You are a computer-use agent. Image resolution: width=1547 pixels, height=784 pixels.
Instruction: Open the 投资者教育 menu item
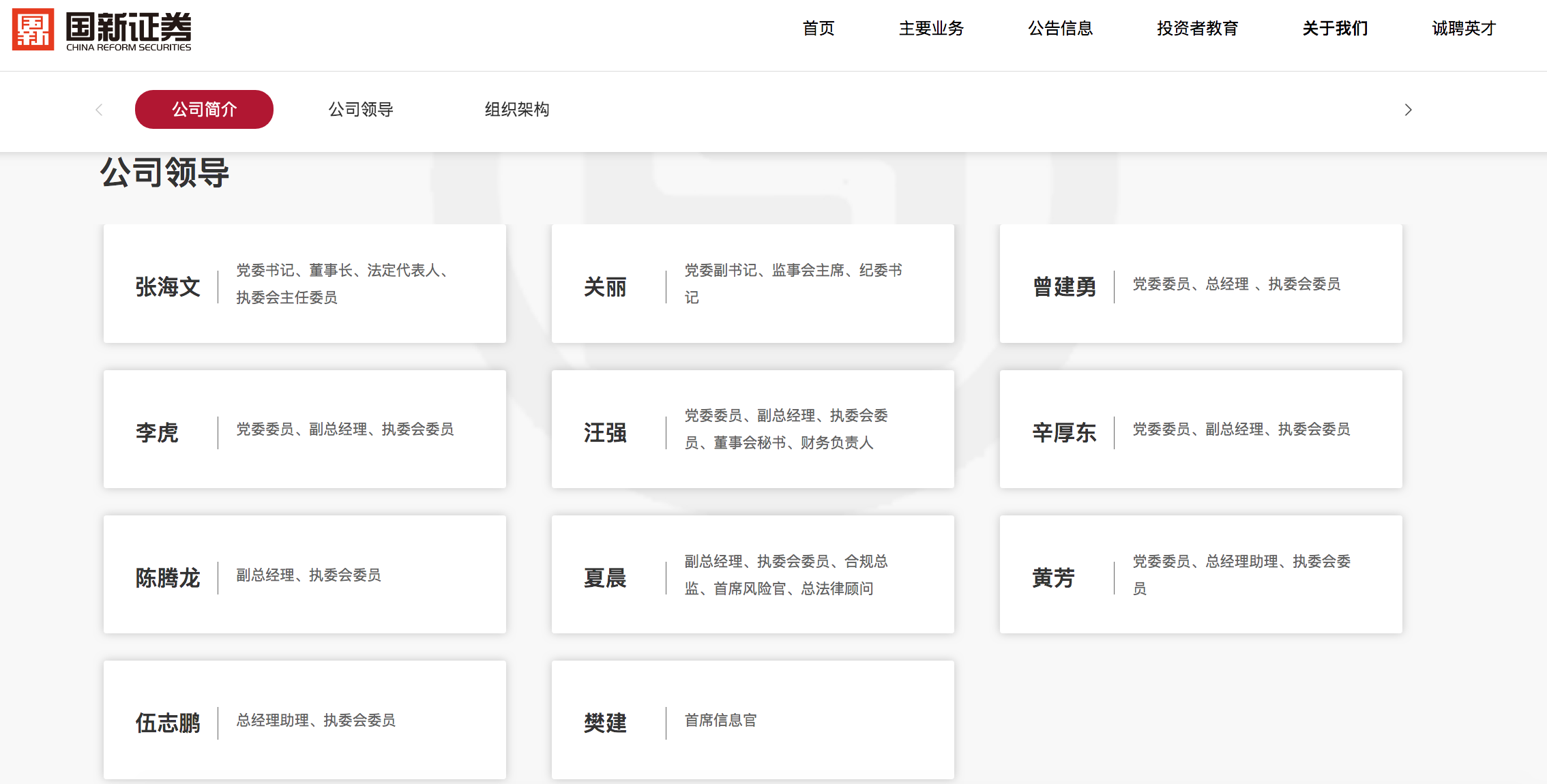point(1197,29)
